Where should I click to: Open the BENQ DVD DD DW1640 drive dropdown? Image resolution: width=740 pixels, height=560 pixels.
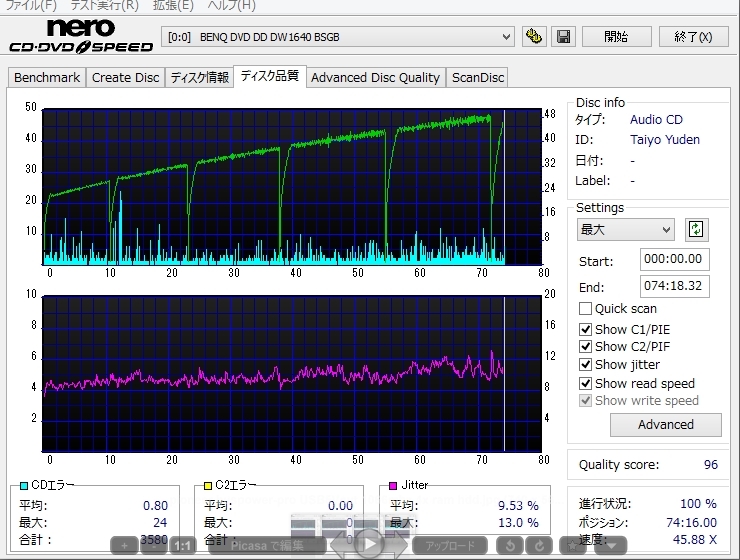(338, 37)
